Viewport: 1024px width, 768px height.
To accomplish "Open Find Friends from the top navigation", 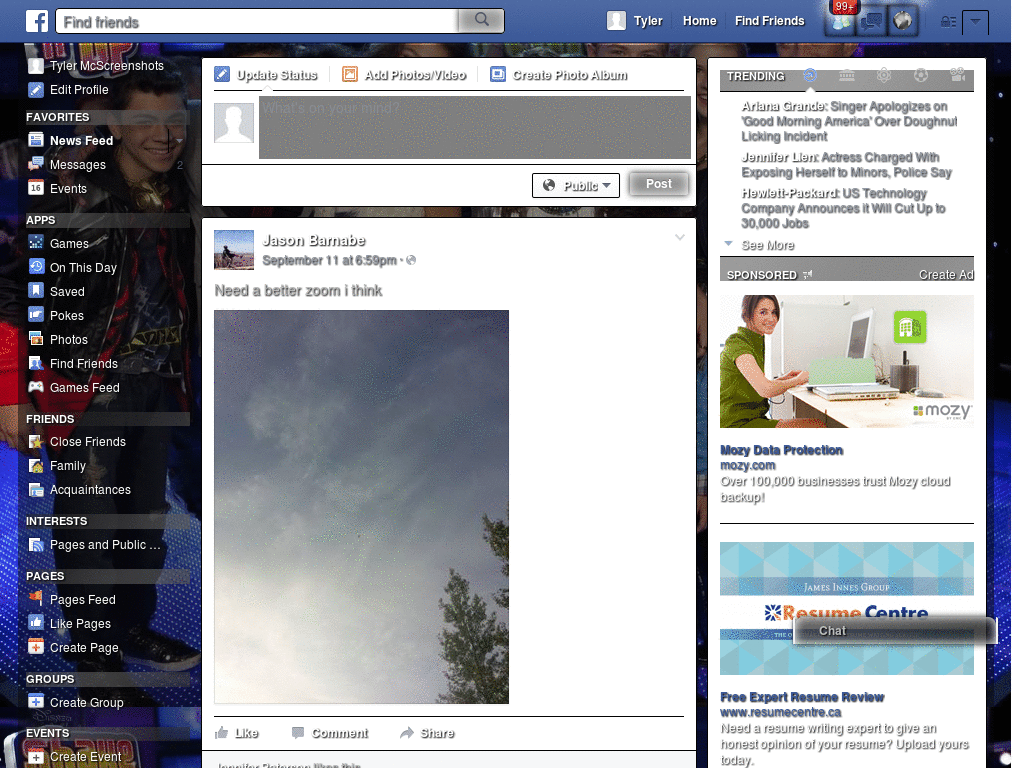I will [x=769, y=19].
